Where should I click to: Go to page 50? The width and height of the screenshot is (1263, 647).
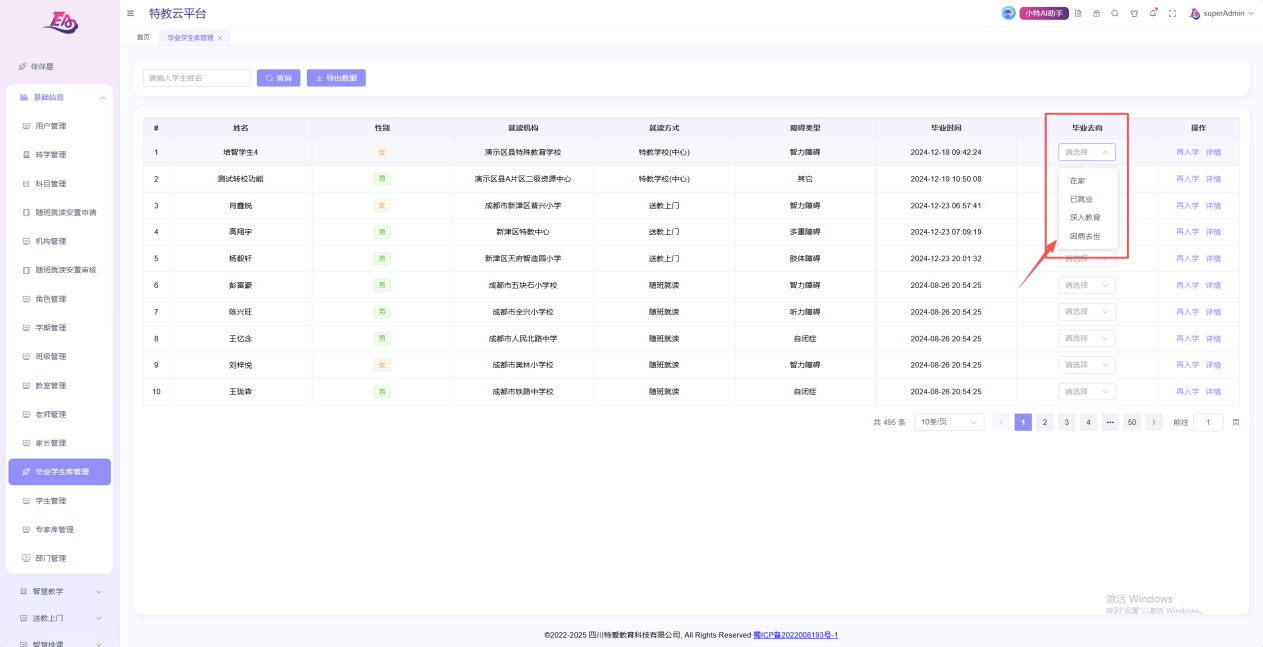[1132, 422]
